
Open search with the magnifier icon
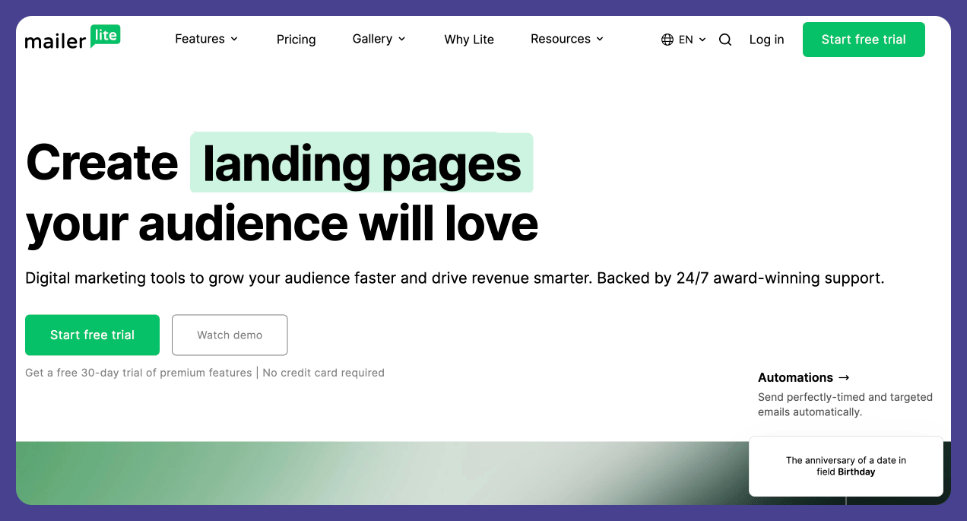[725, 40]
